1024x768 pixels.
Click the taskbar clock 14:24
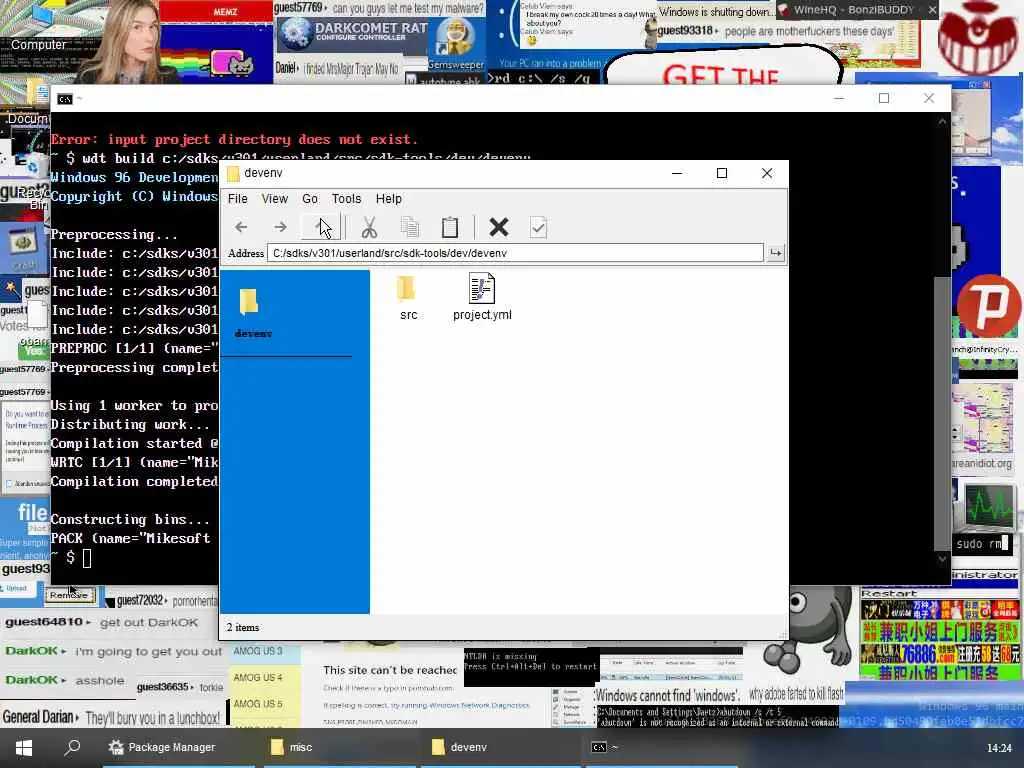tap(999, 748)
